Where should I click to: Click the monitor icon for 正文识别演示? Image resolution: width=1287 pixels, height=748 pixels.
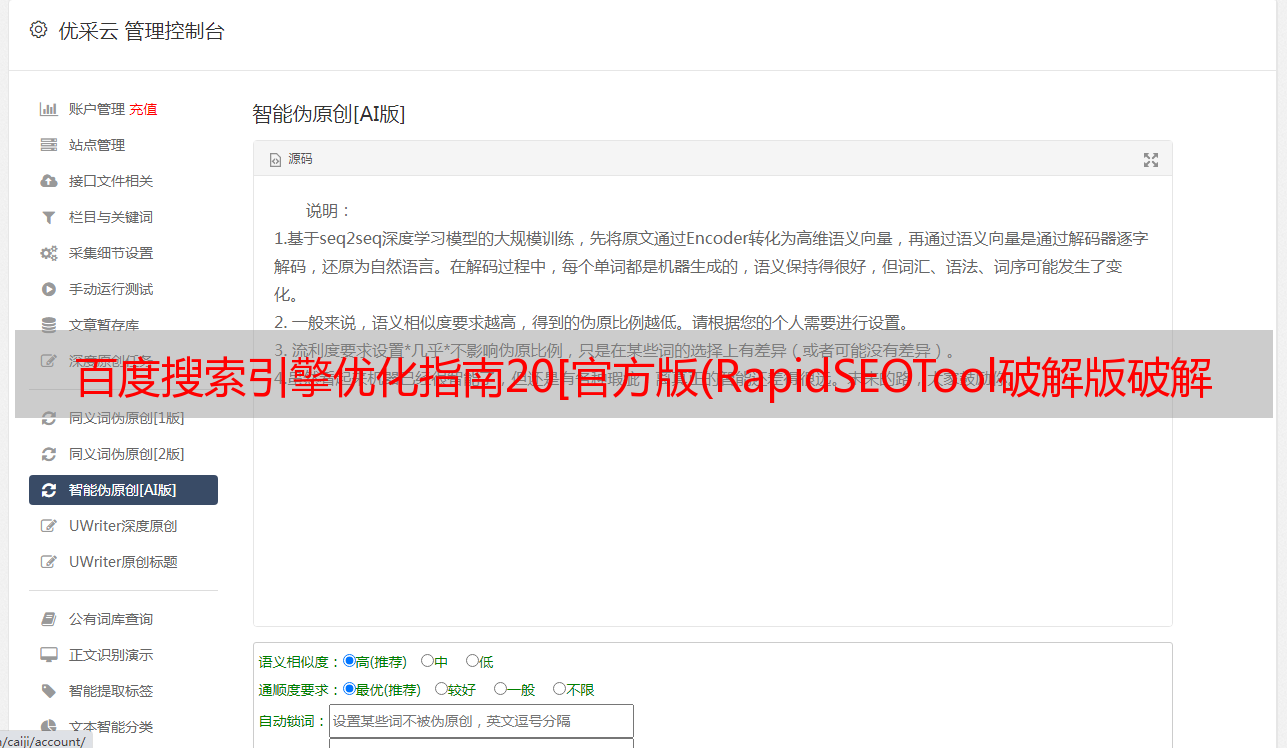click(x=48, y=655)
